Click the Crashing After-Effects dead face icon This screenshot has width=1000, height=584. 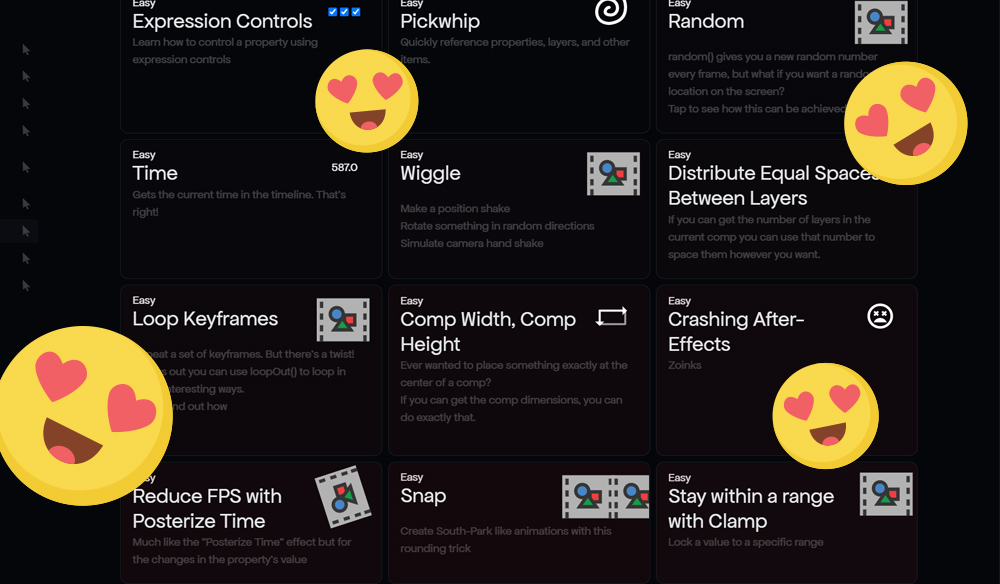pos(880,316)
